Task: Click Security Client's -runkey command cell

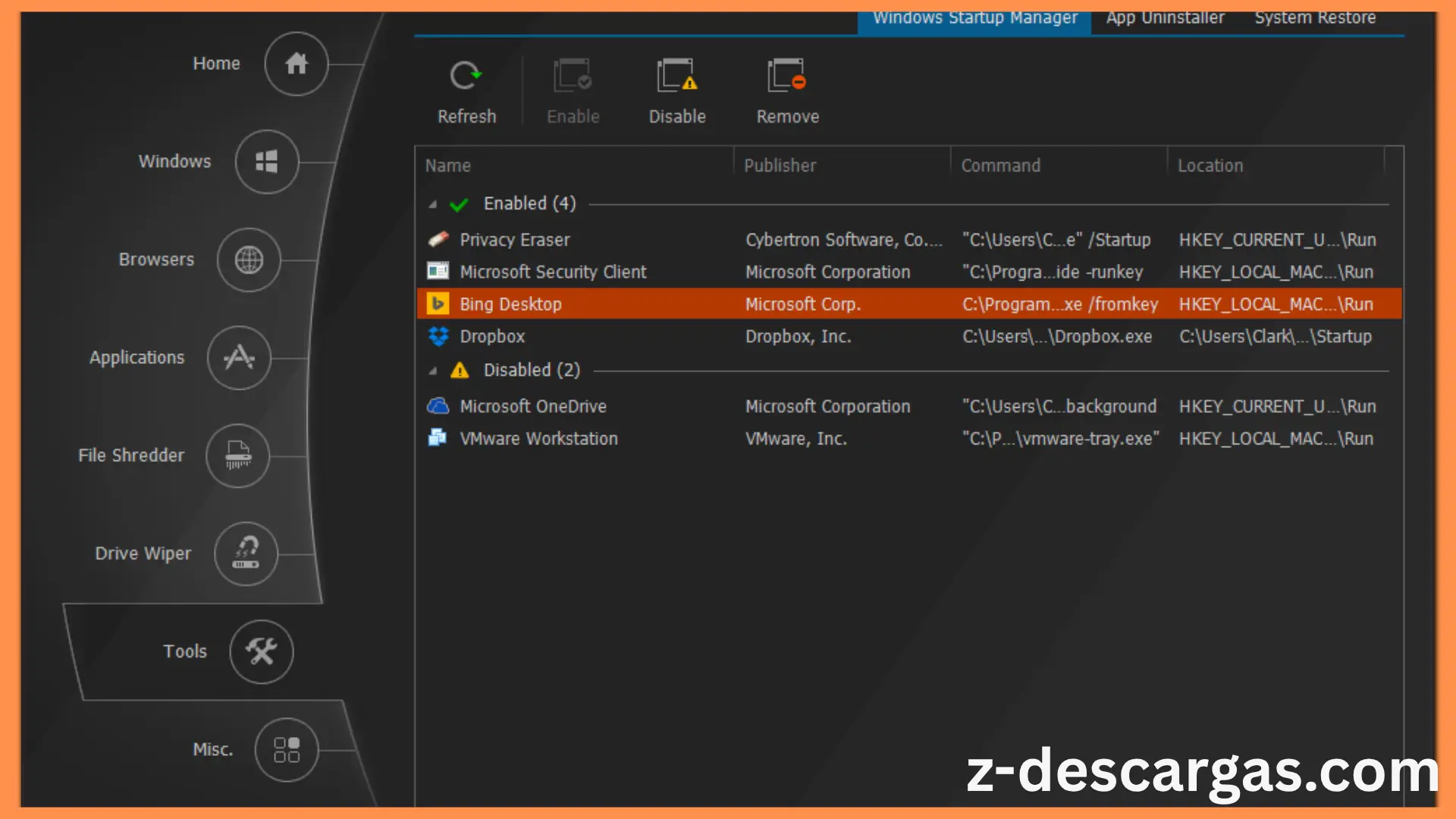Action: [x=1052, y=271]
